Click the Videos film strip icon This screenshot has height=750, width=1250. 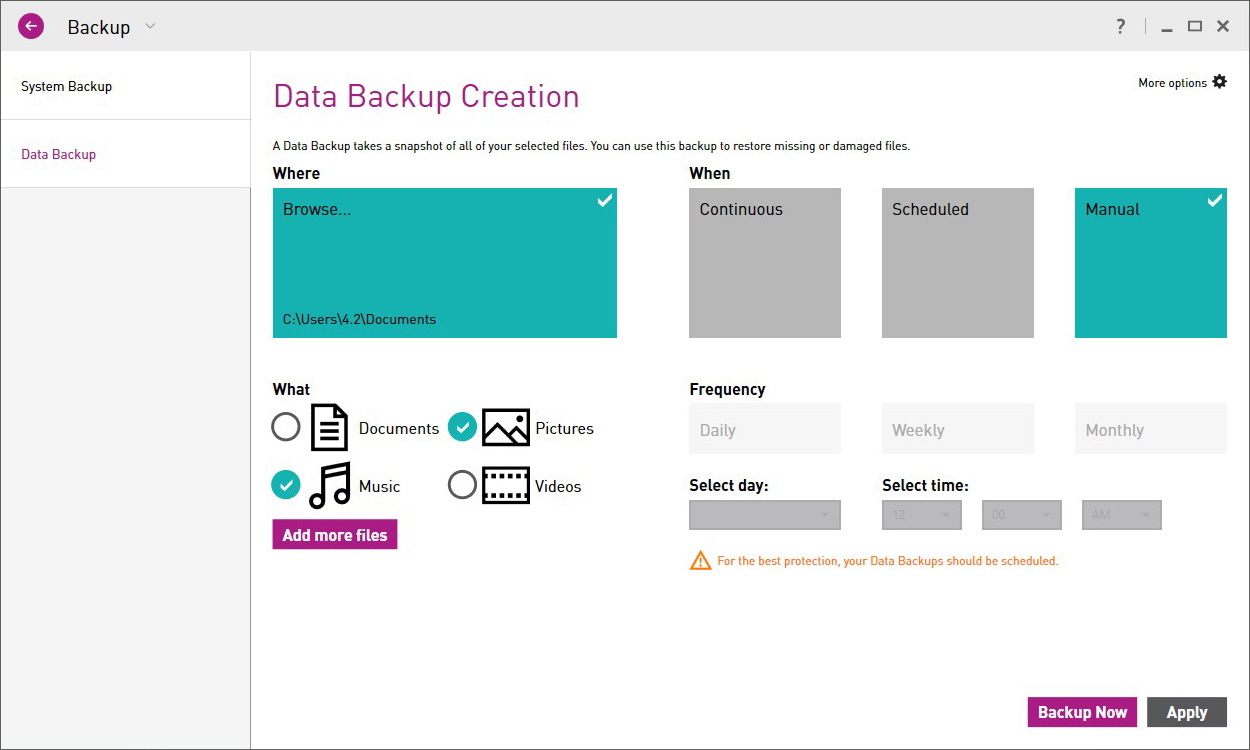coord(506,486)
